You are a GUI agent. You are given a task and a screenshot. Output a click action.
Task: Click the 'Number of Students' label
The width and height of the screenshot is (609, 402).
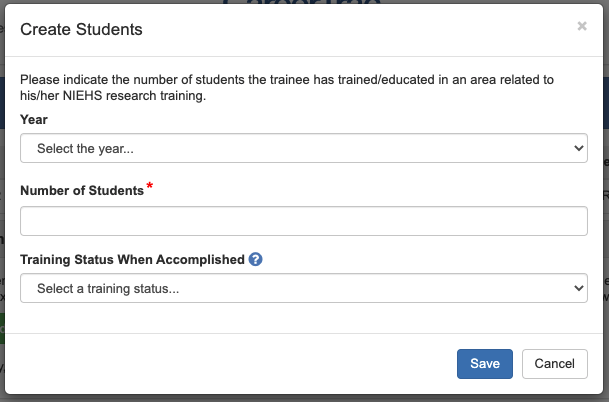click(x=82, y=190)
